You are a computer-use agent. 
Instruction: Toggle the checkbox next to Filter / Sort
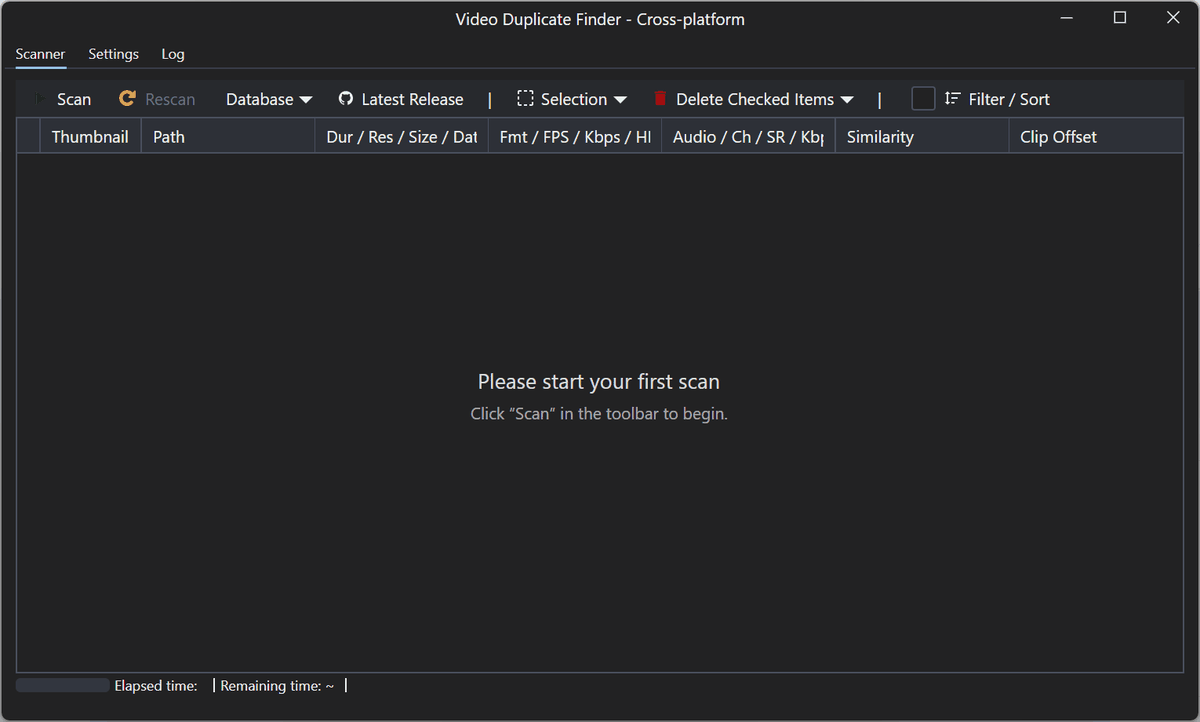(x=923, y=99)
